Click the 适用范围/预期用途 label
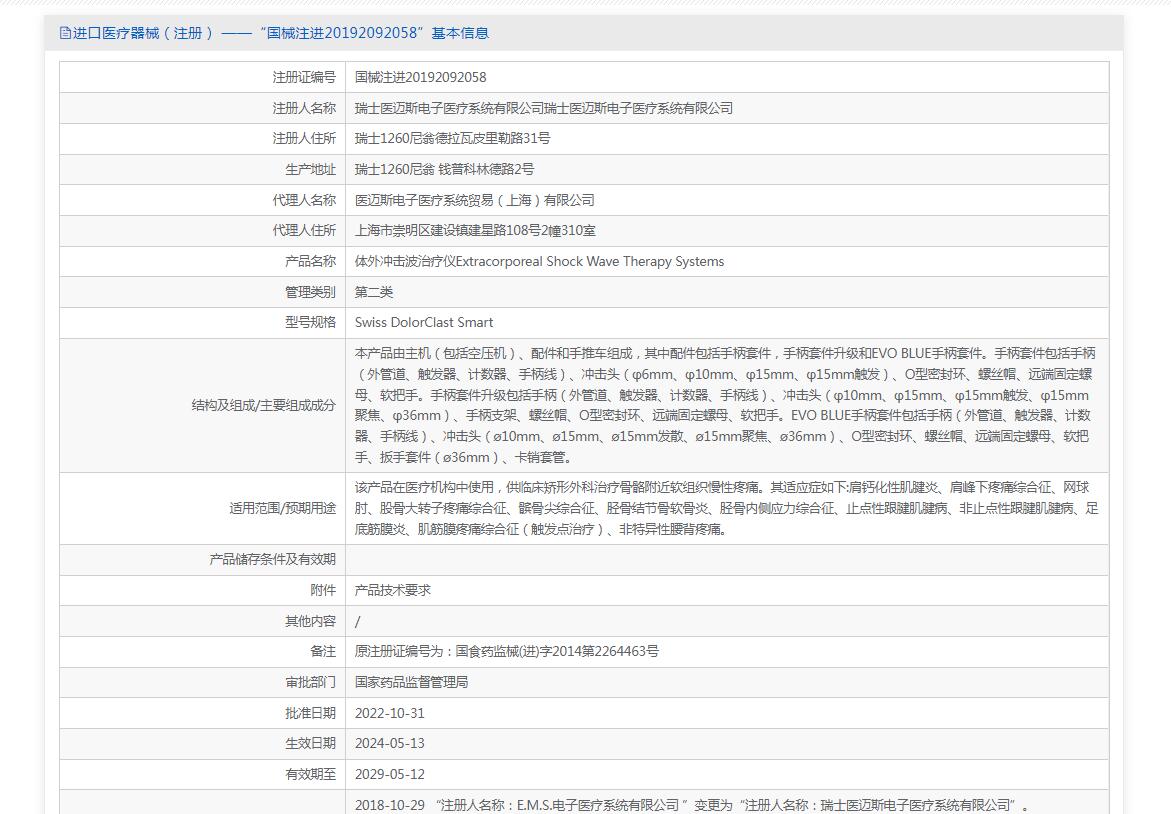 click(283, 508)
